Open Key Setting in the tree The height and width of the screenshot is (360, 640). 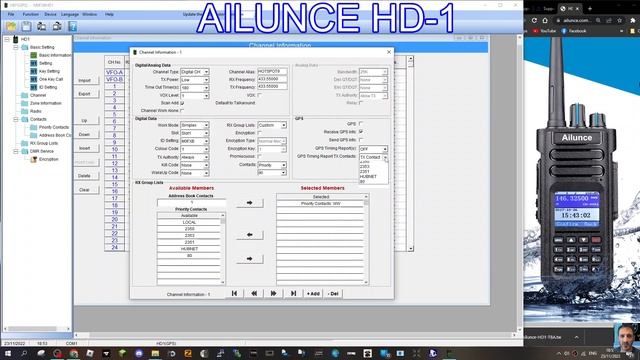coord(49,71)
